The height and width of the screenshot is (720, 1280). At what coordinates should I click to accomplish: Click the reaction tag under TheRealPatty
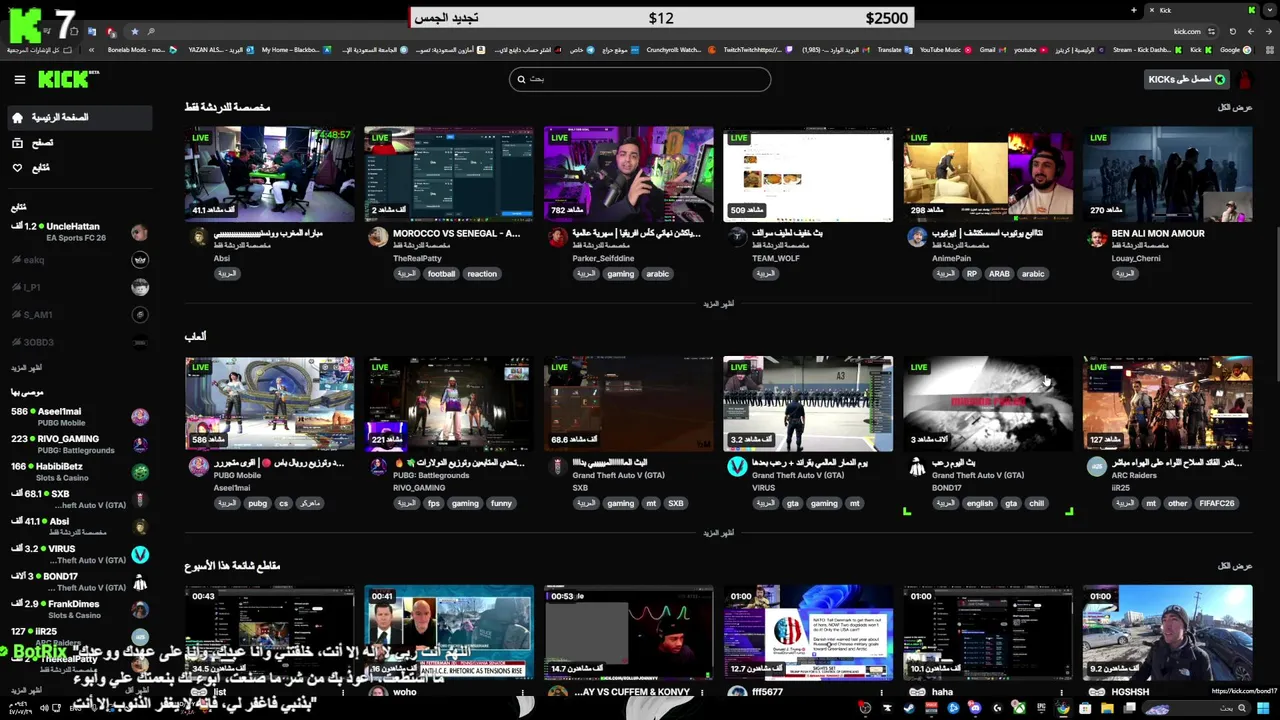point(482,274)
